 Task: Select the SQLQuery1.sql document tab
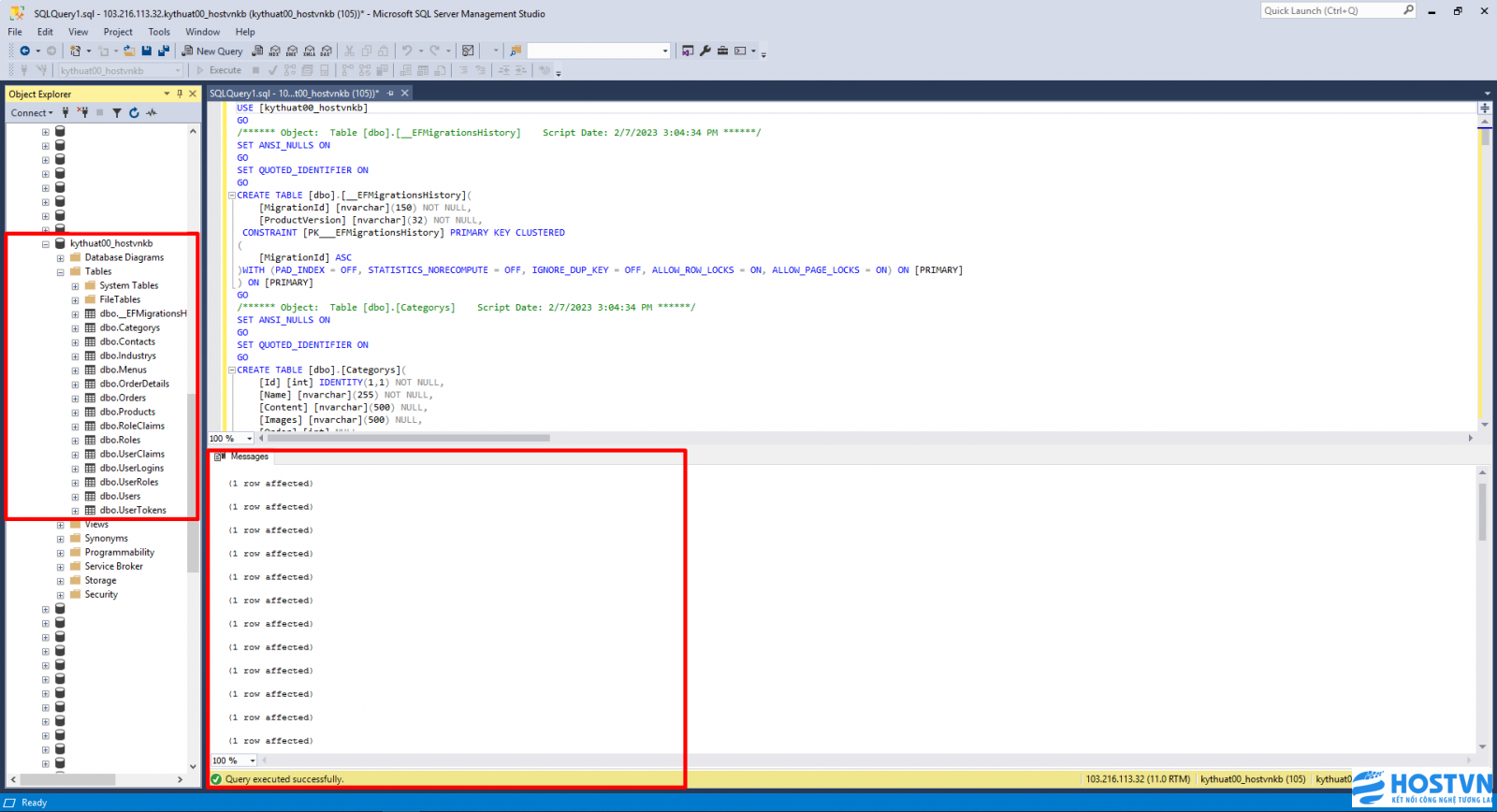tap(294, 94)
